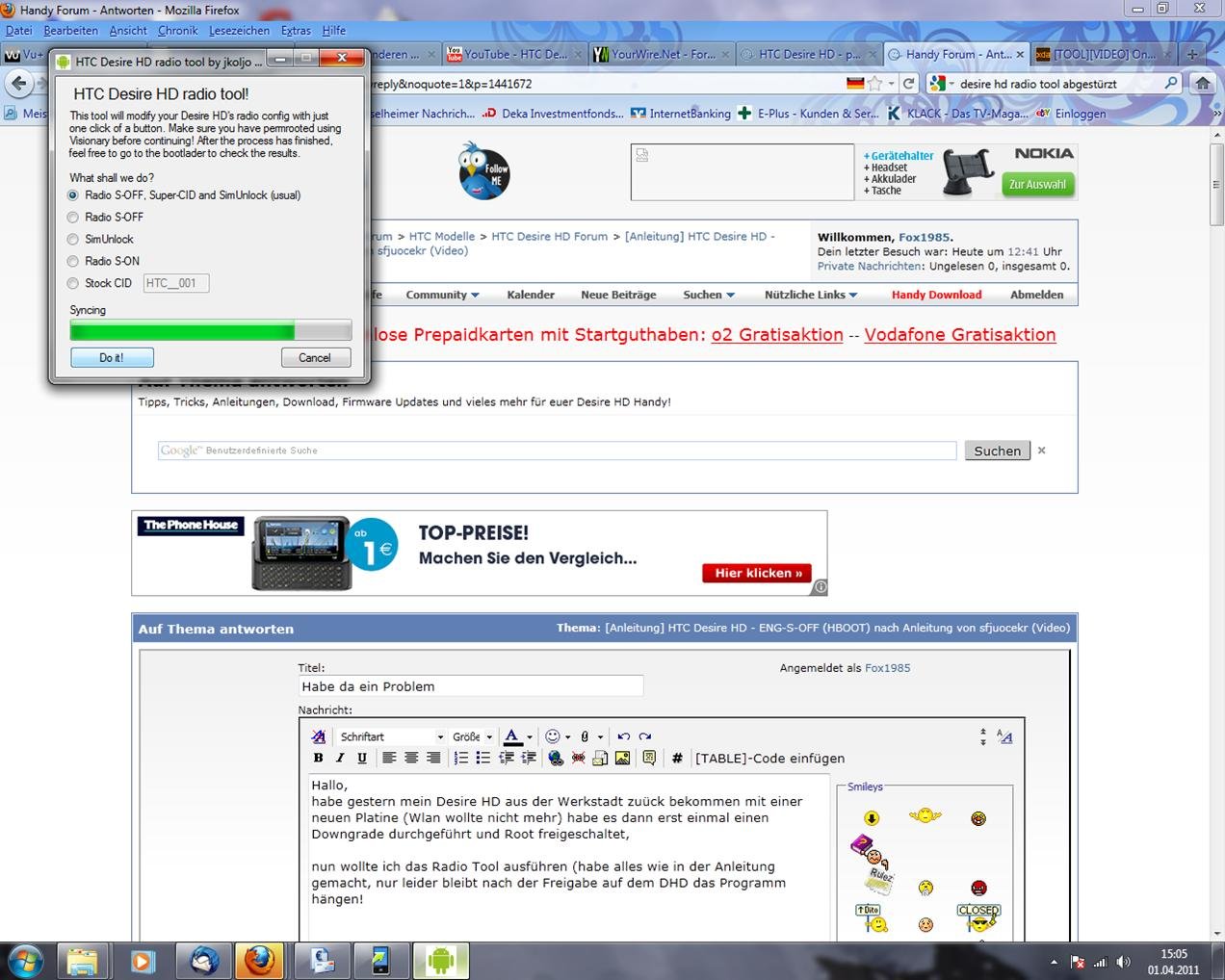Open the Kalender link
Screen dimensions: 1225x980
[x=531, y=295]
